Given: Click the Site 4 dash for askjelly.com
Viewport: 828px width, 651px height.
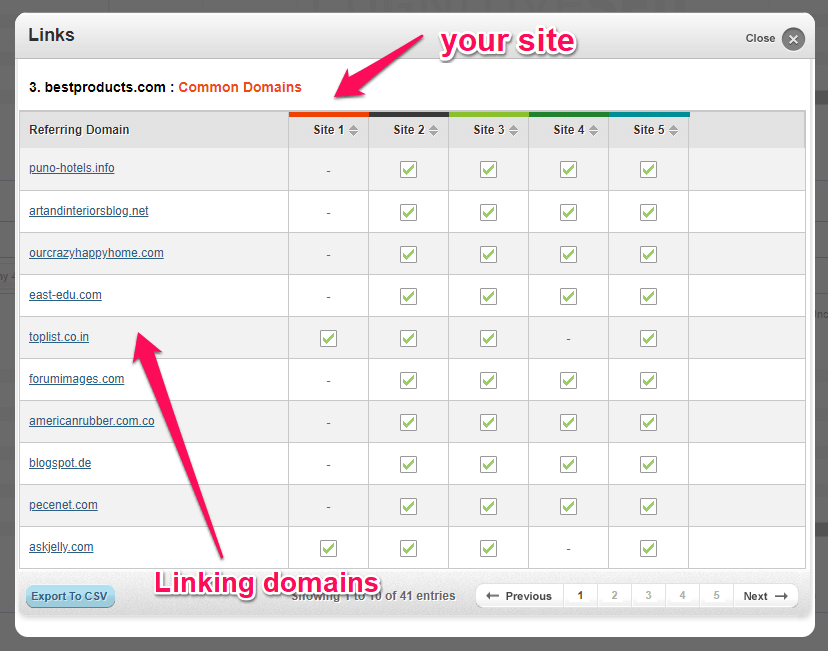Looking at the screenshot, I should [568, 550].
